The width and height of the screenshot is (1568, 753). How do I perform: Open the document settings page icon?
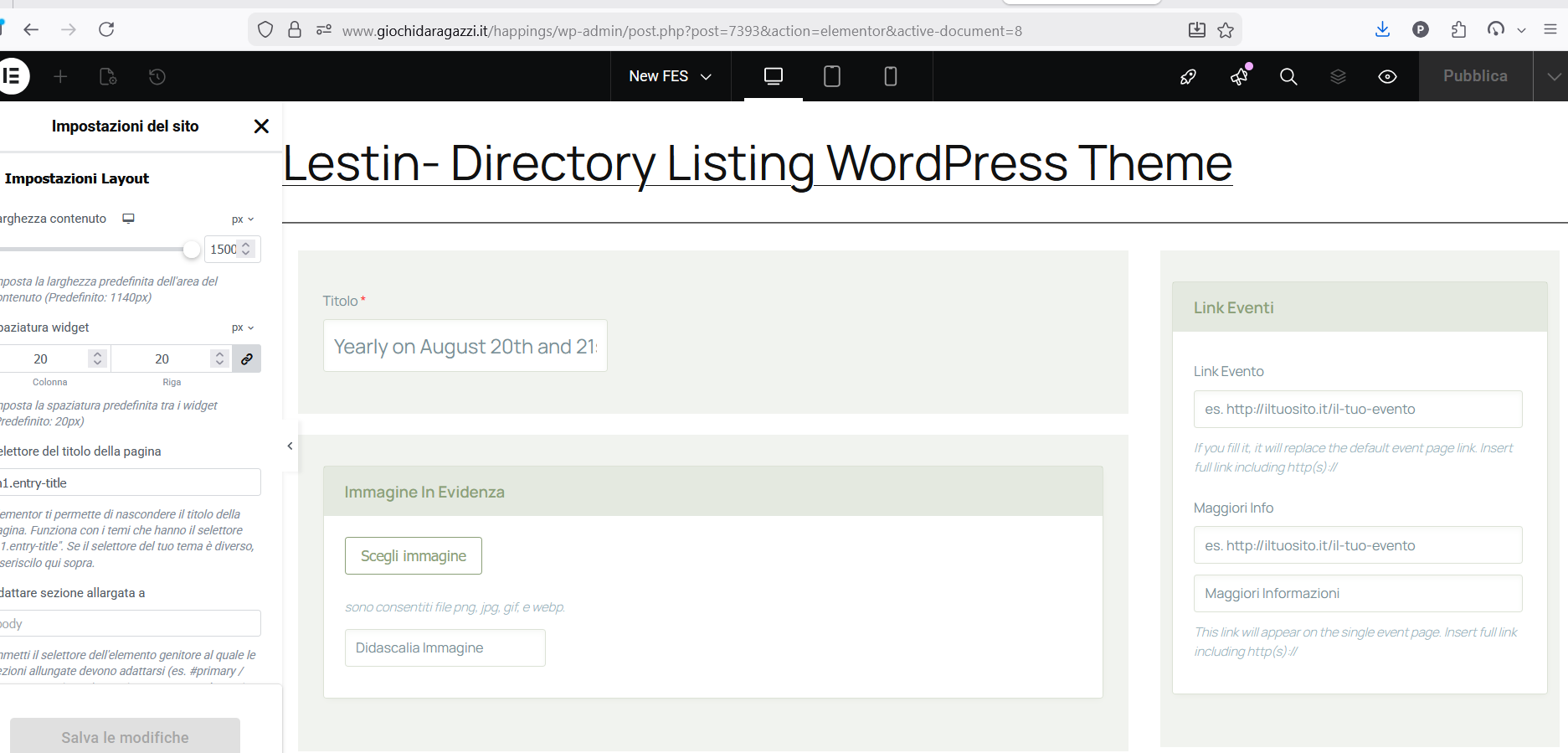click(108, 76)
